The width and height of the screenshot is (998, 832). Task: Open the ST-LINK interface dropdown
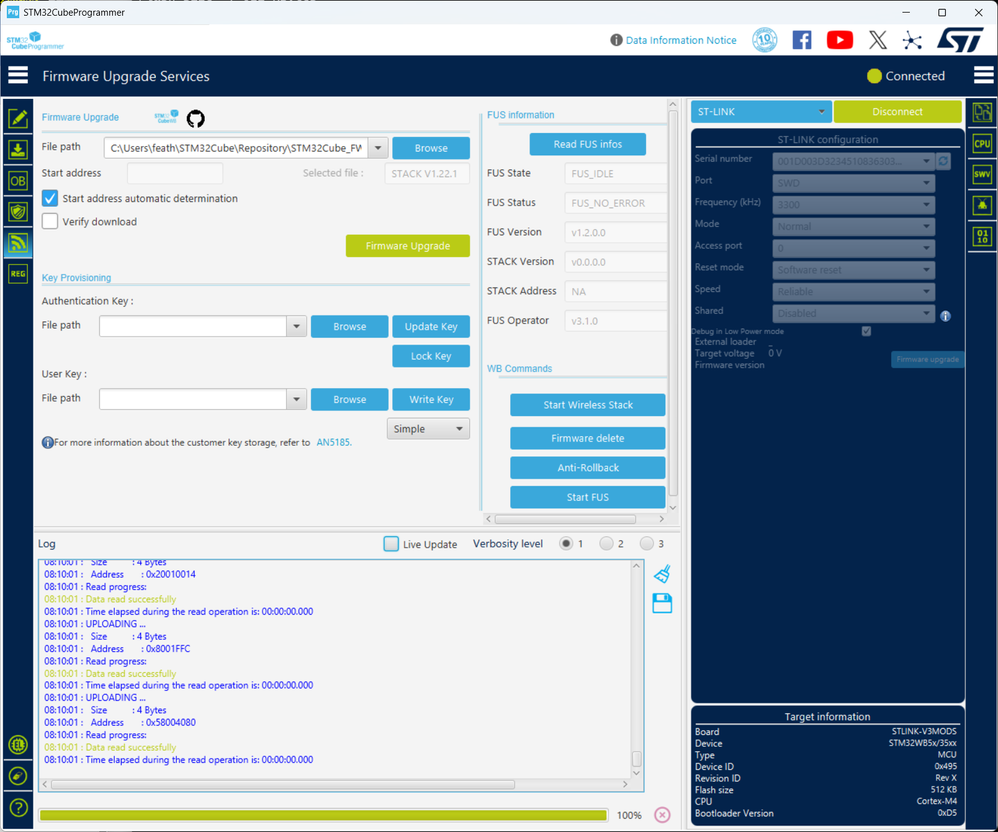point(760,112)
